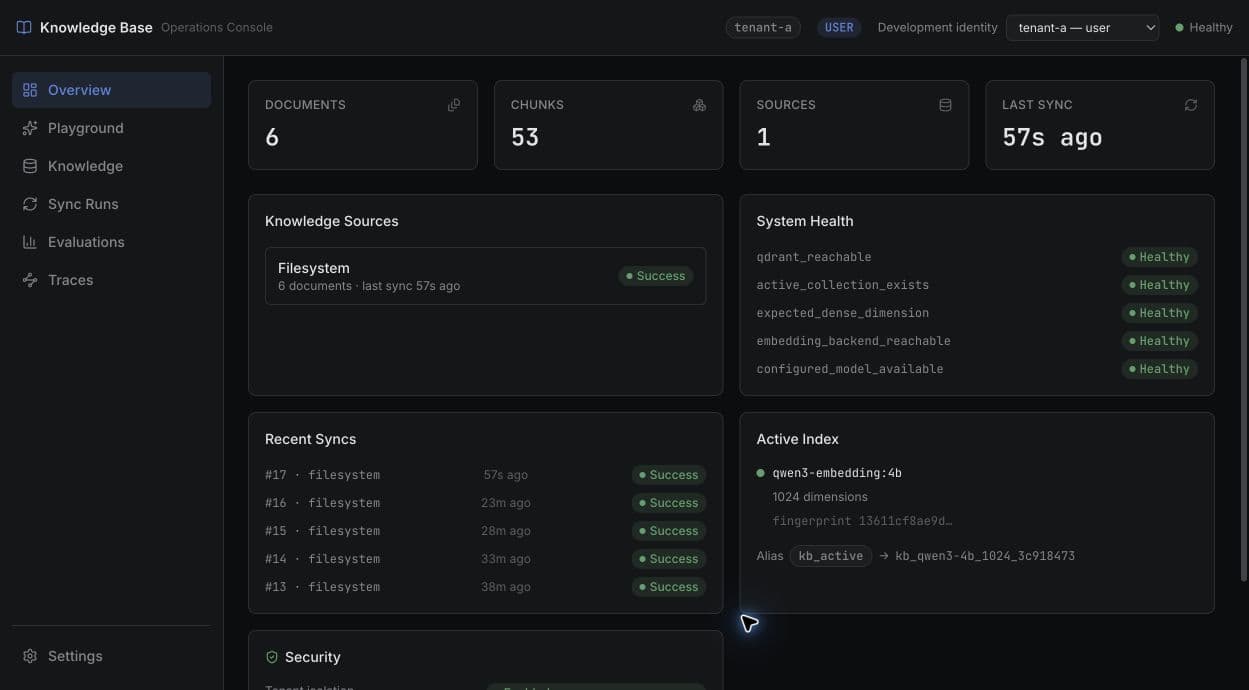This screenshot has width=1249, height=690.
Task: Click the Sources card database icon
Action: pos(945,105)
